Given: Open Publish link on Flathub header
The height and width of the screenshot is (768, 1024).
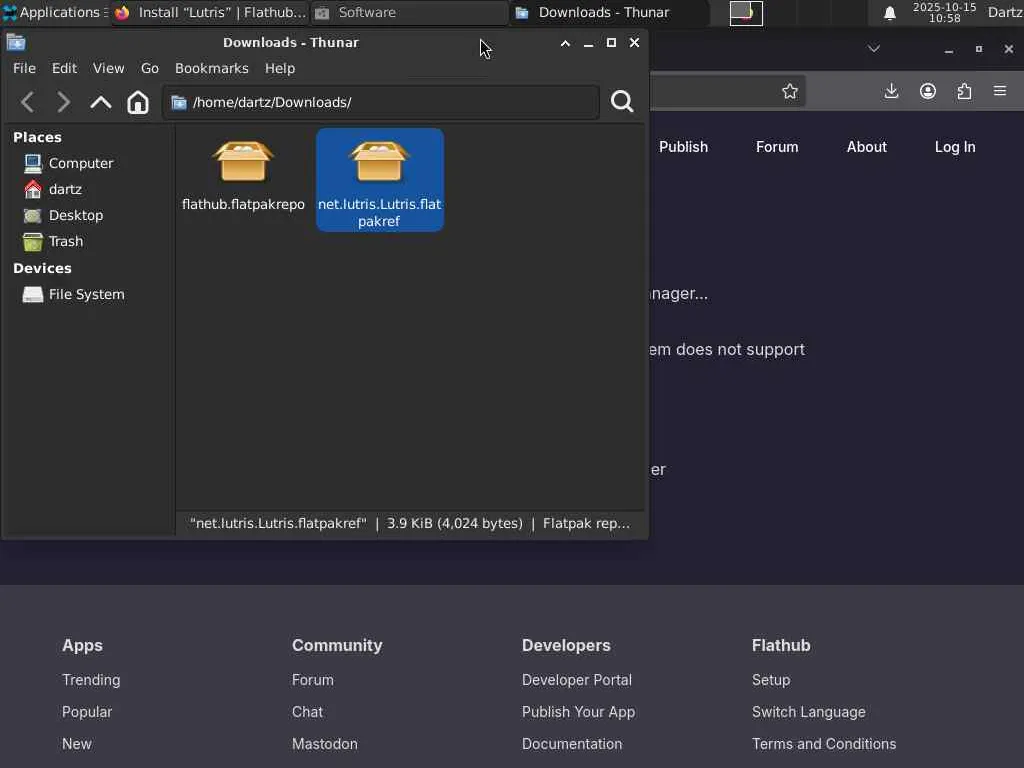Looking at the screenshot, I should [x=683, y=147].
